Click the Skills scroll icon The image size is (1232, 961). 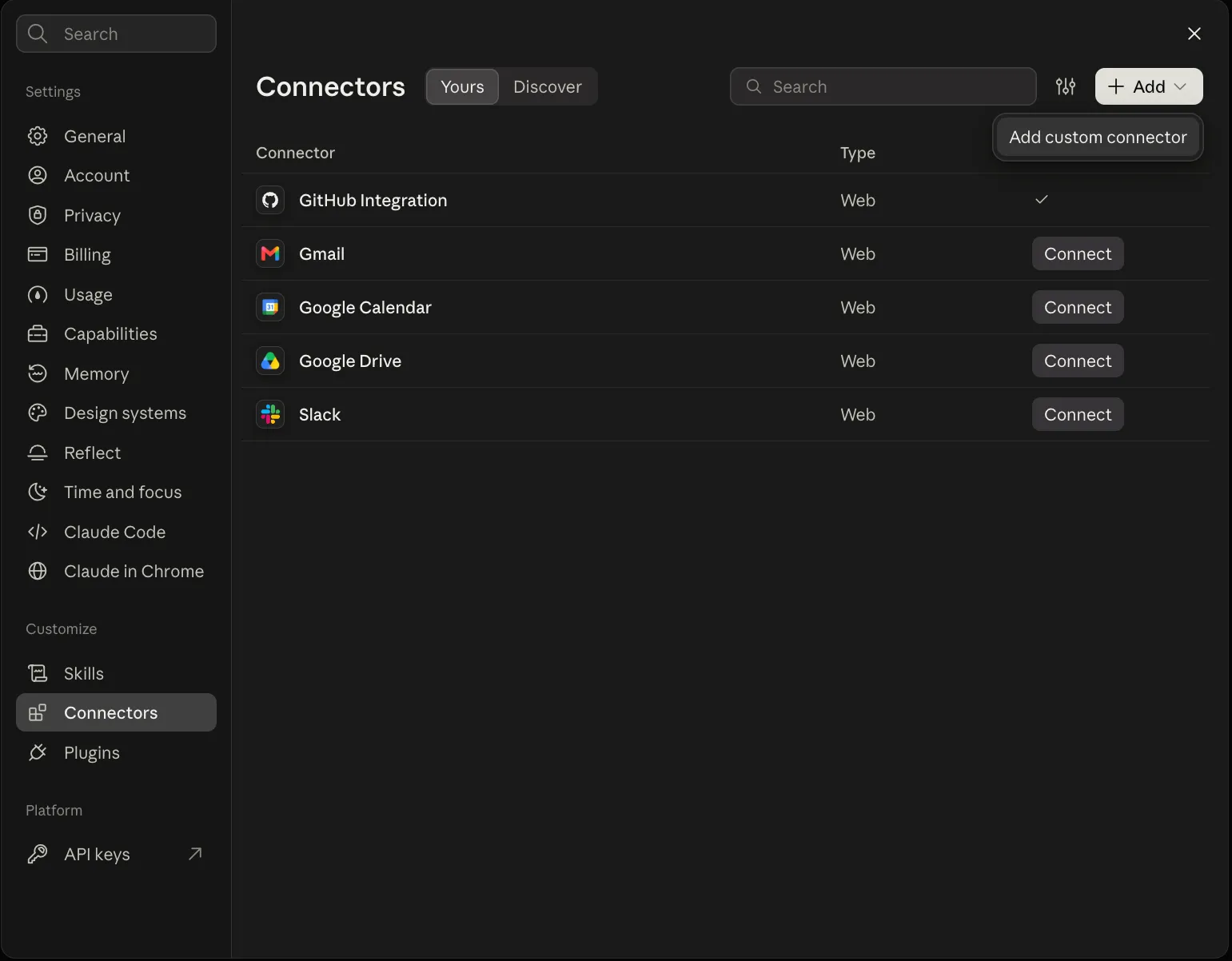(x=38, y=673)
